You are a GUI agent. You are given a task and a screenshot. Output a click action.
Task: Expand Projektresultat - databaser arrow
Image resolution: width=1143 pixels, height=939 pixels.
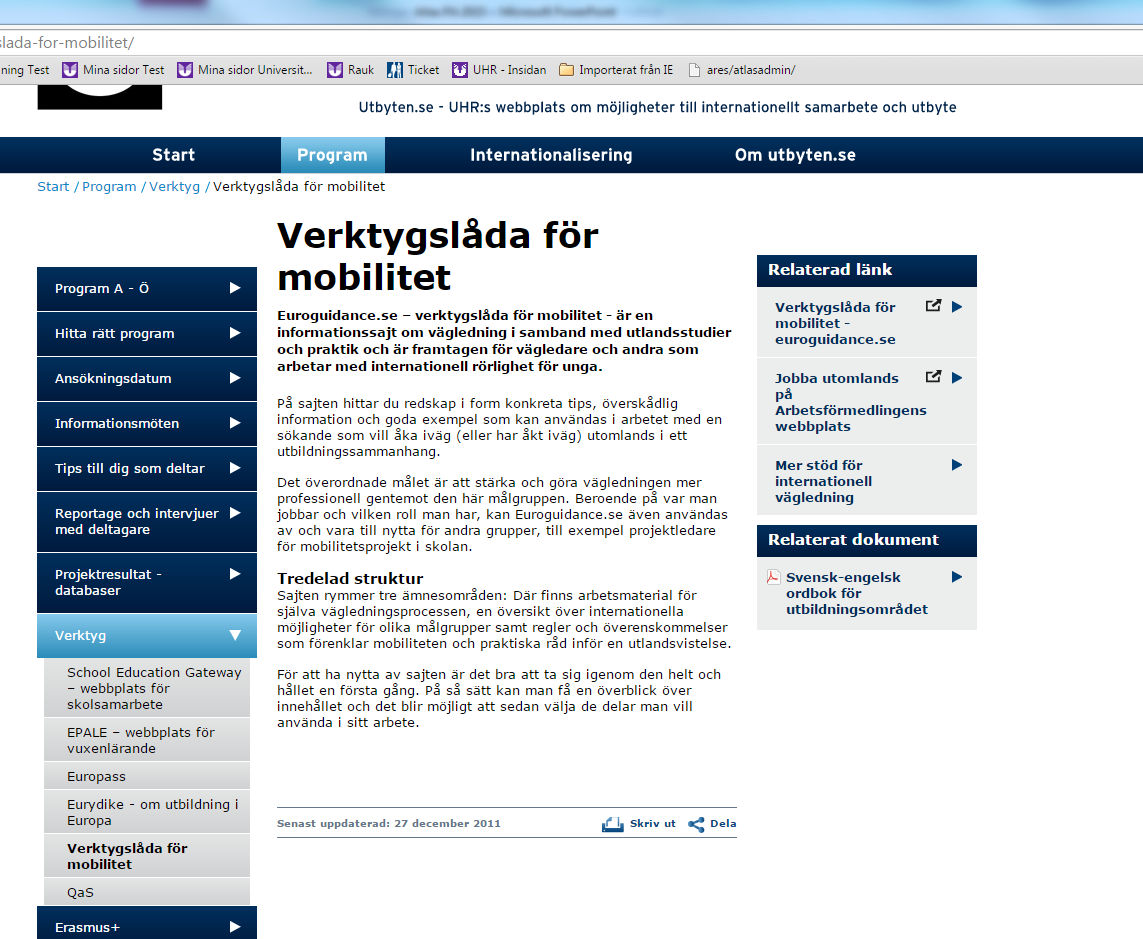[x=235, y=574]
